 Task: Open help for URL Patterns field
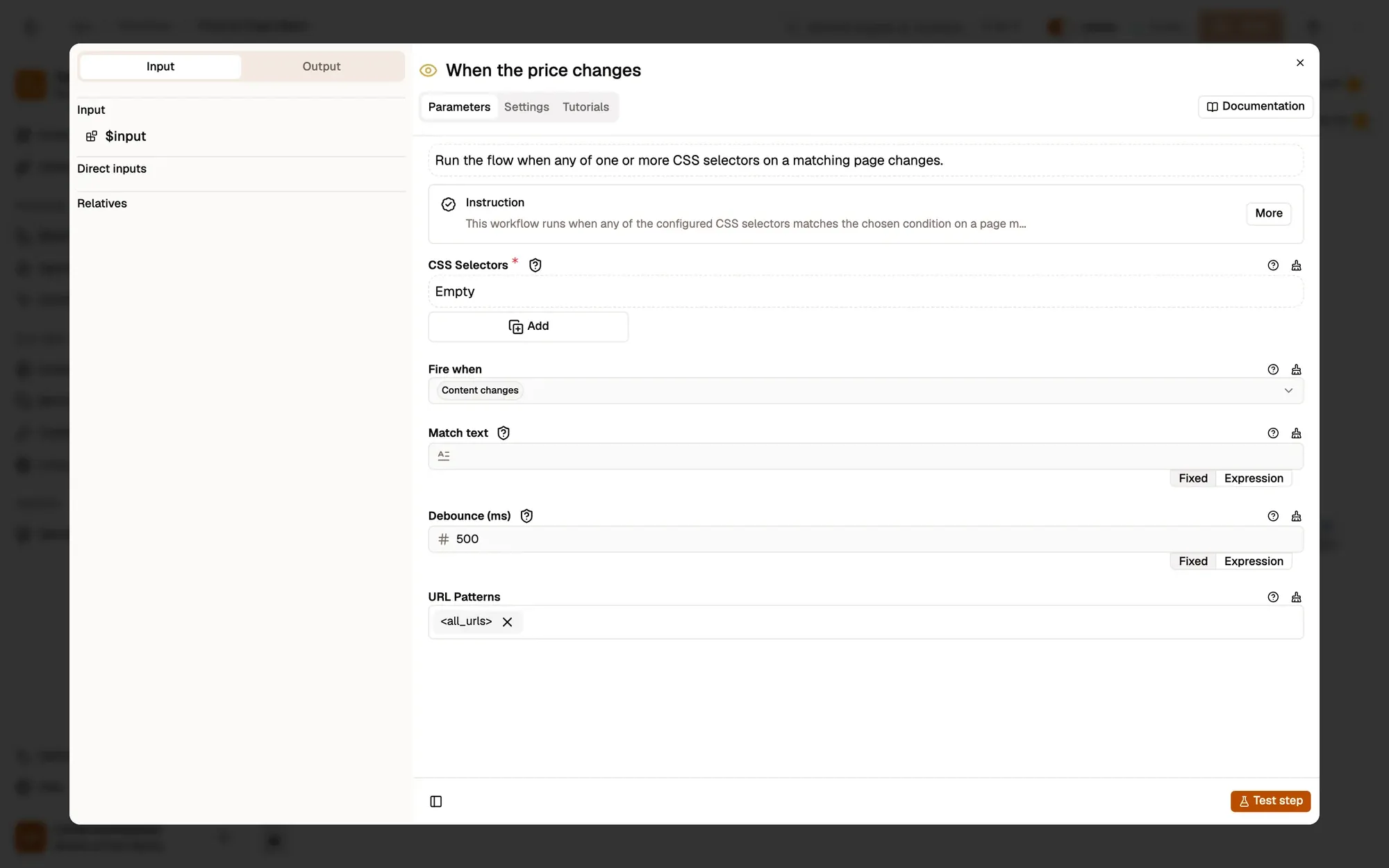pyautogui.click(x=1273, y=597)
